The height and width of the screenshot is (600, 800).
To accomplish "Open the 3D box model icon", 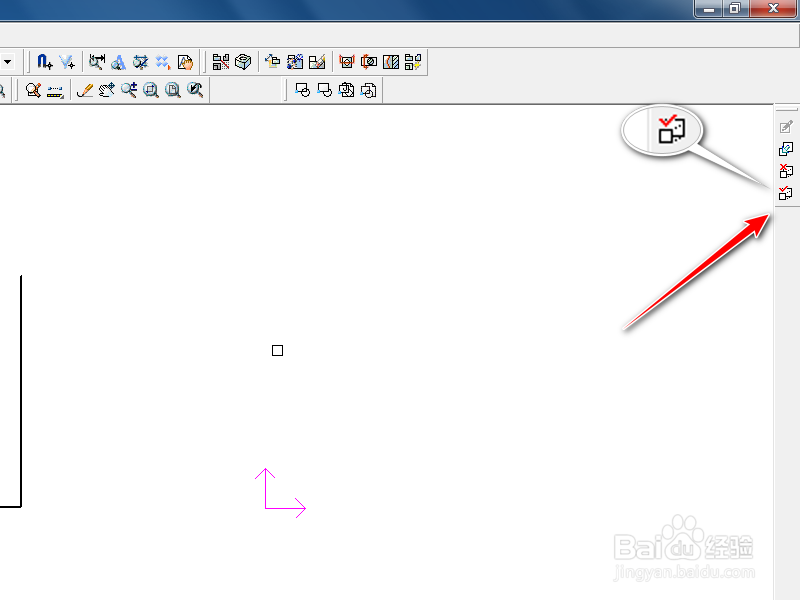I will click(x=243, y=62).
